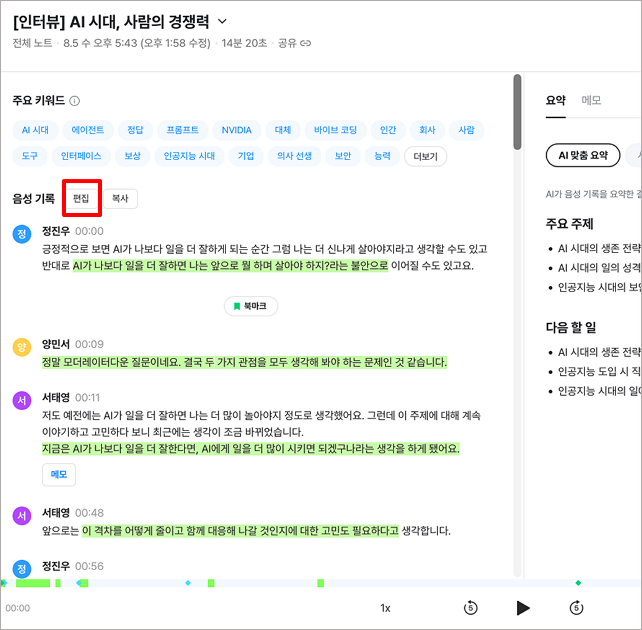Click the 편집 button next to 음성 기록

(81, 199)
